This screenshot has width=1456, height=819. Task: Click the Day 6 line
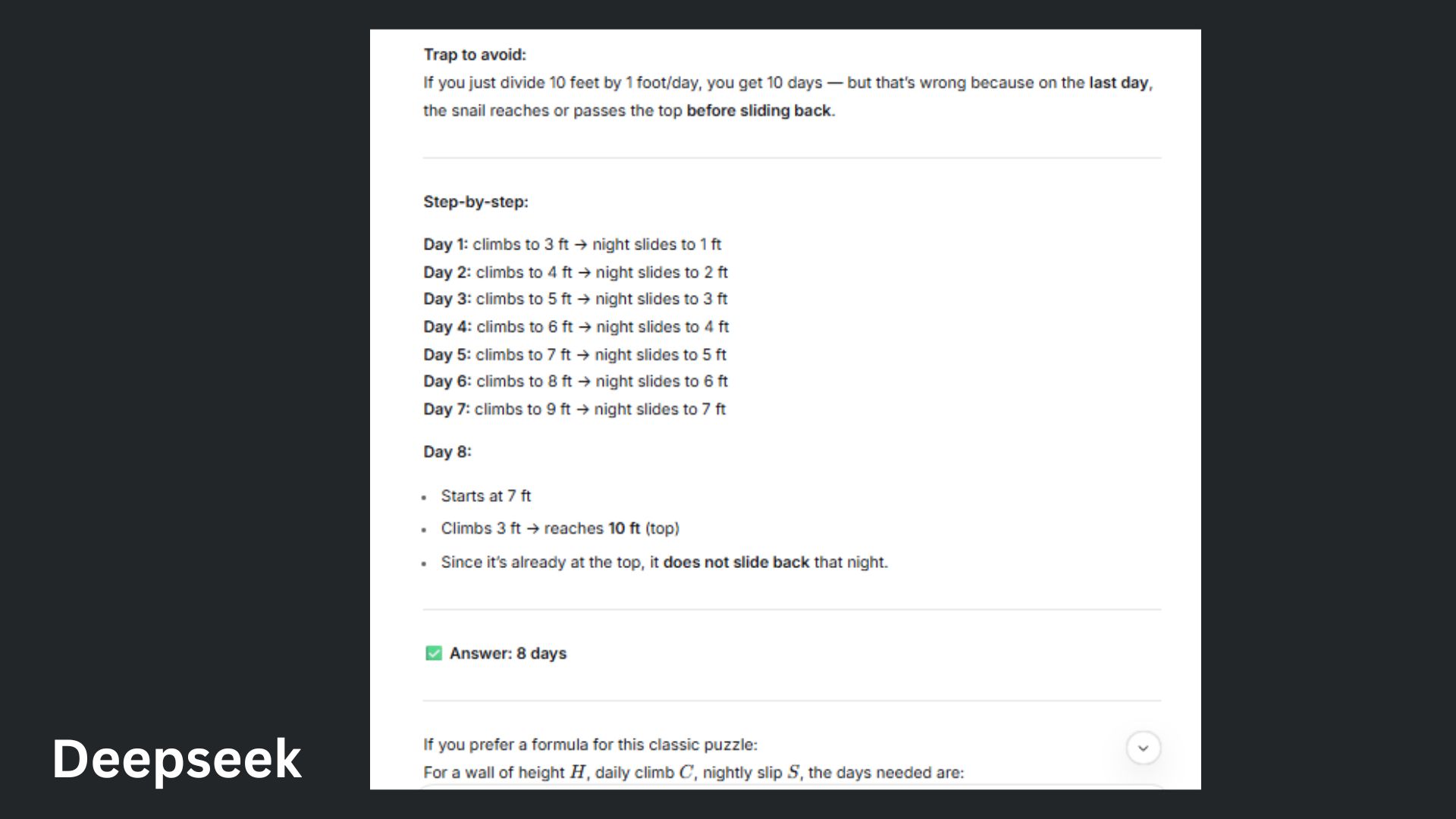[575, 381]
